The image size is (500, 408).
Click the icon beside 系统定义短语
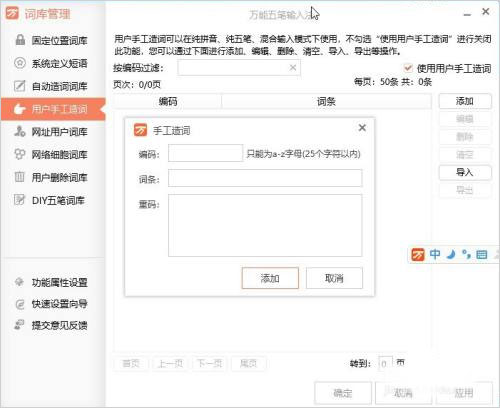click(20, 63)
